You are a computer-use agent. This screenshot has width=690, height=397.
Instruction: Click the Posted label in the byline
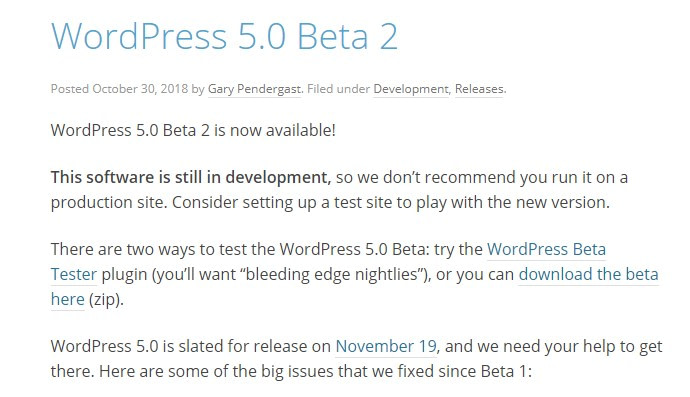[70, 89]
